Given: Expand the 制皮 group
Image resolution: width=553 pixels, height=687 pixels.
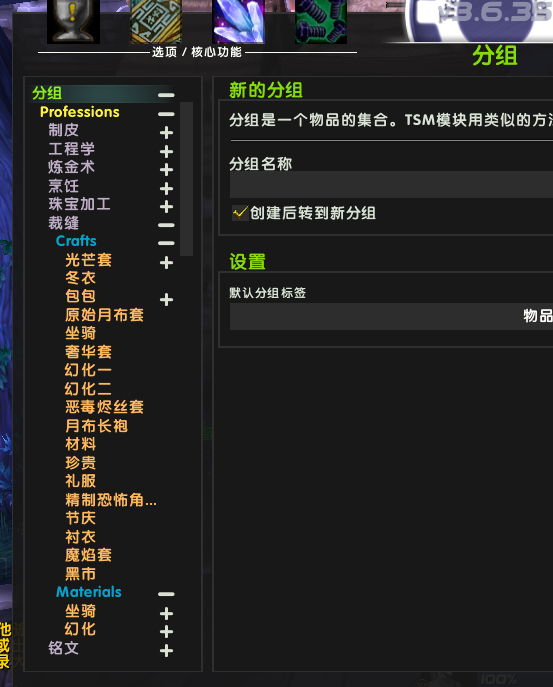Looking at the screenshot, I should [166, 133].
